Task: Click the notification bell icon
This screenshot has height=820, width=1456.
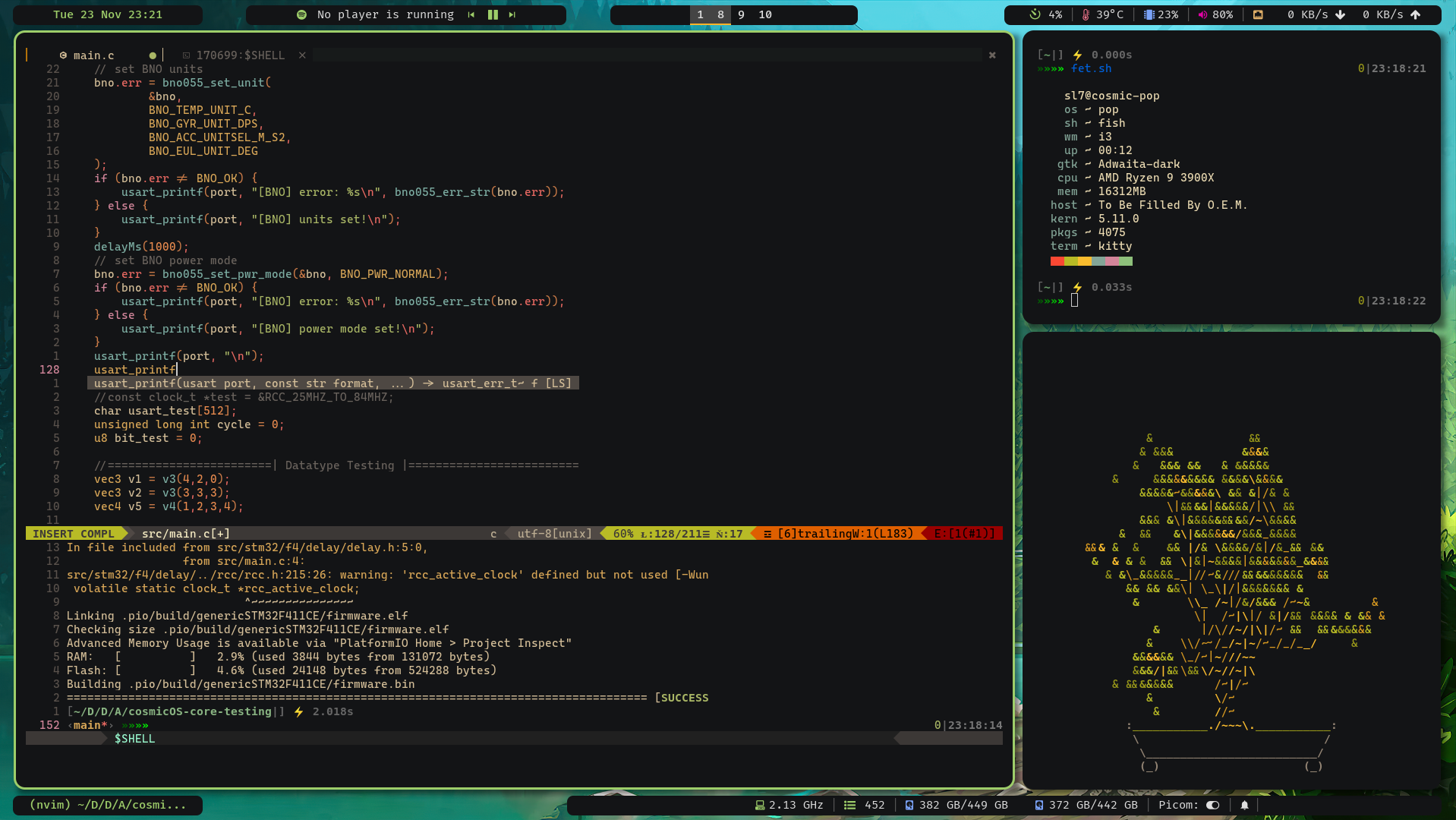Action: tap(1244, 805)
